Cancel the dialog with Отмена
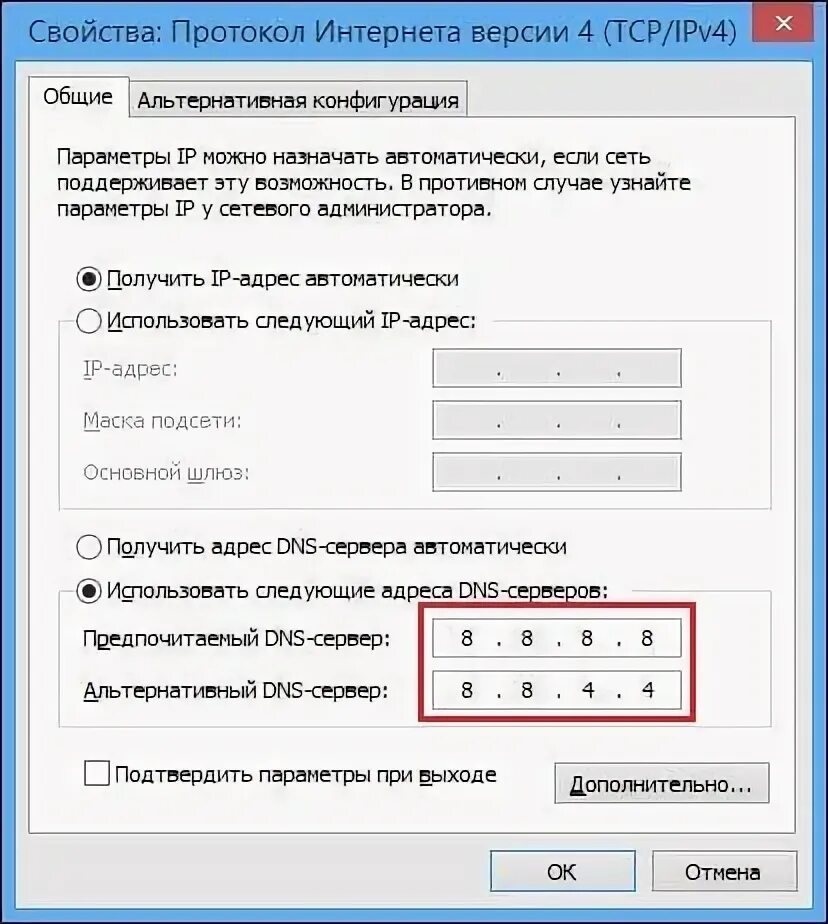The width and height of the screenshot is (828, 924). pos(724,871)
